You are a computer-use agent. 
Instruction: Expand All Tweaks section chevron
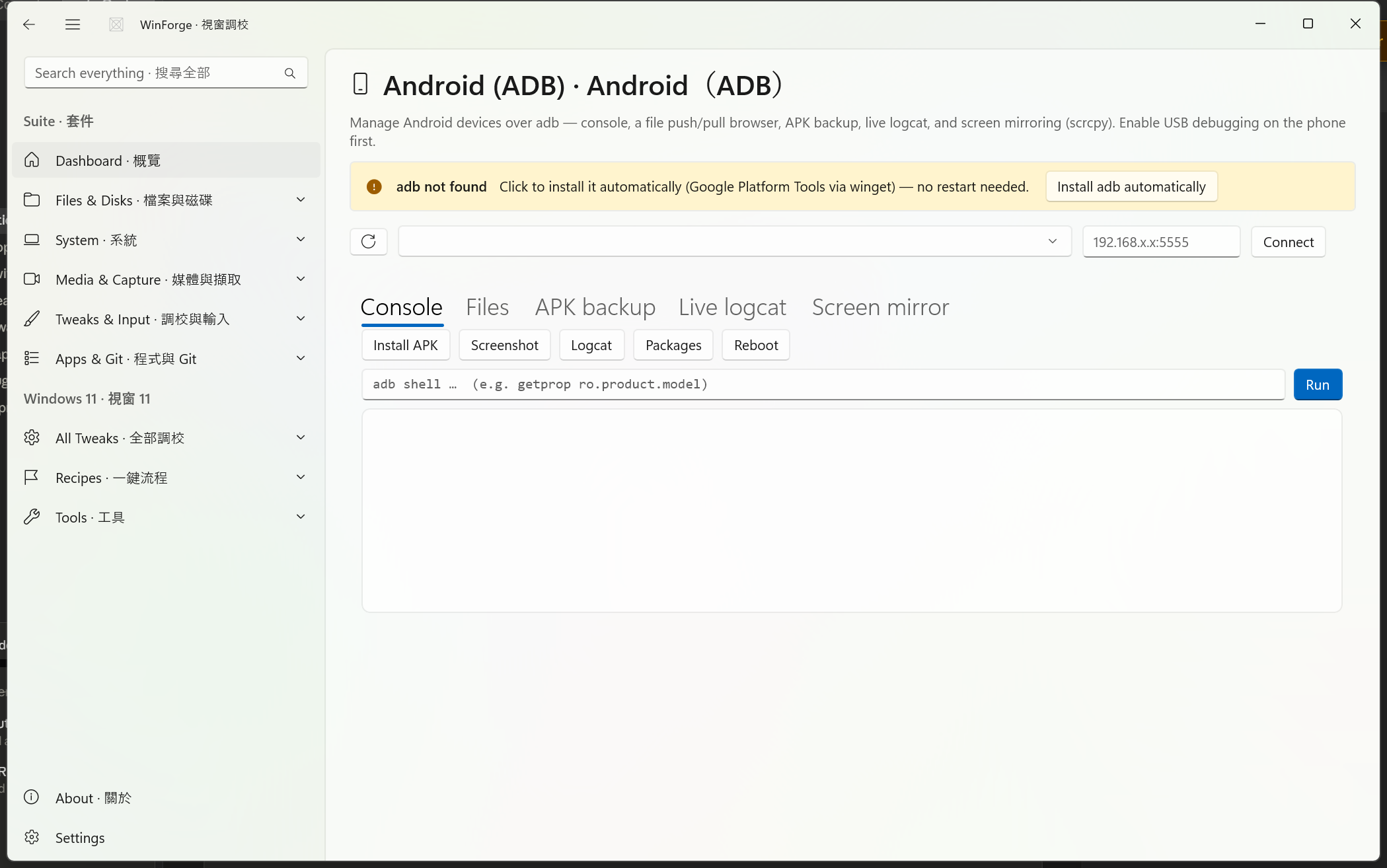point(301,437)
